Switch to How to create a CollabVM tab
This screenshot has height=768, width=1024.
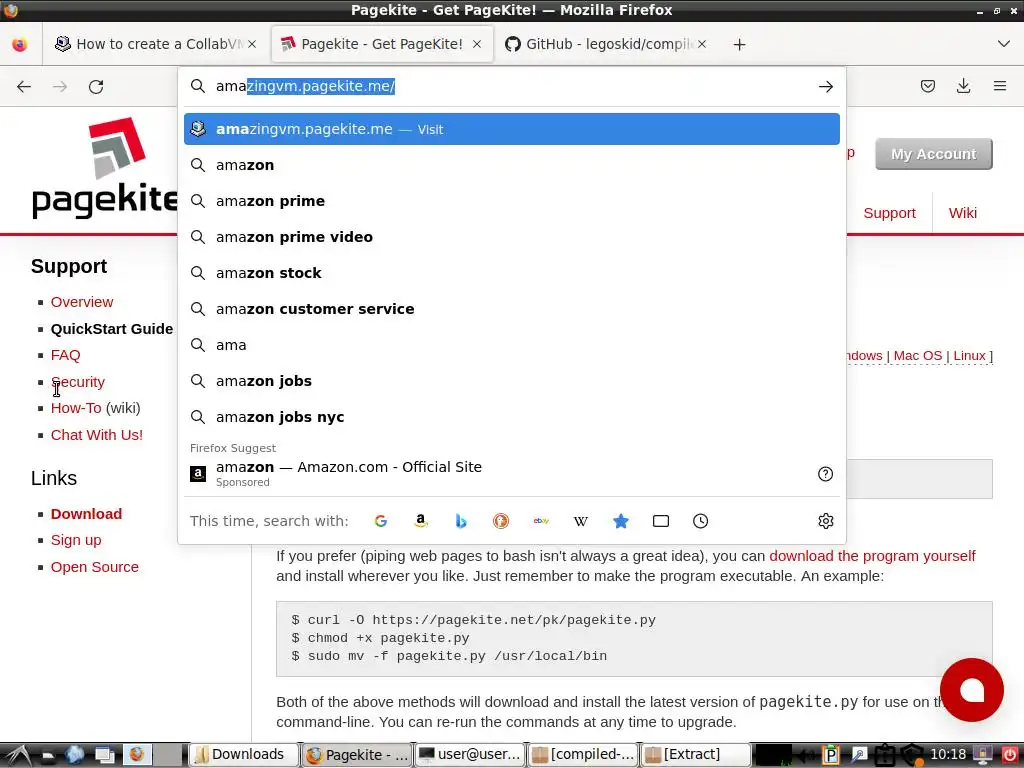pos(157,44)
